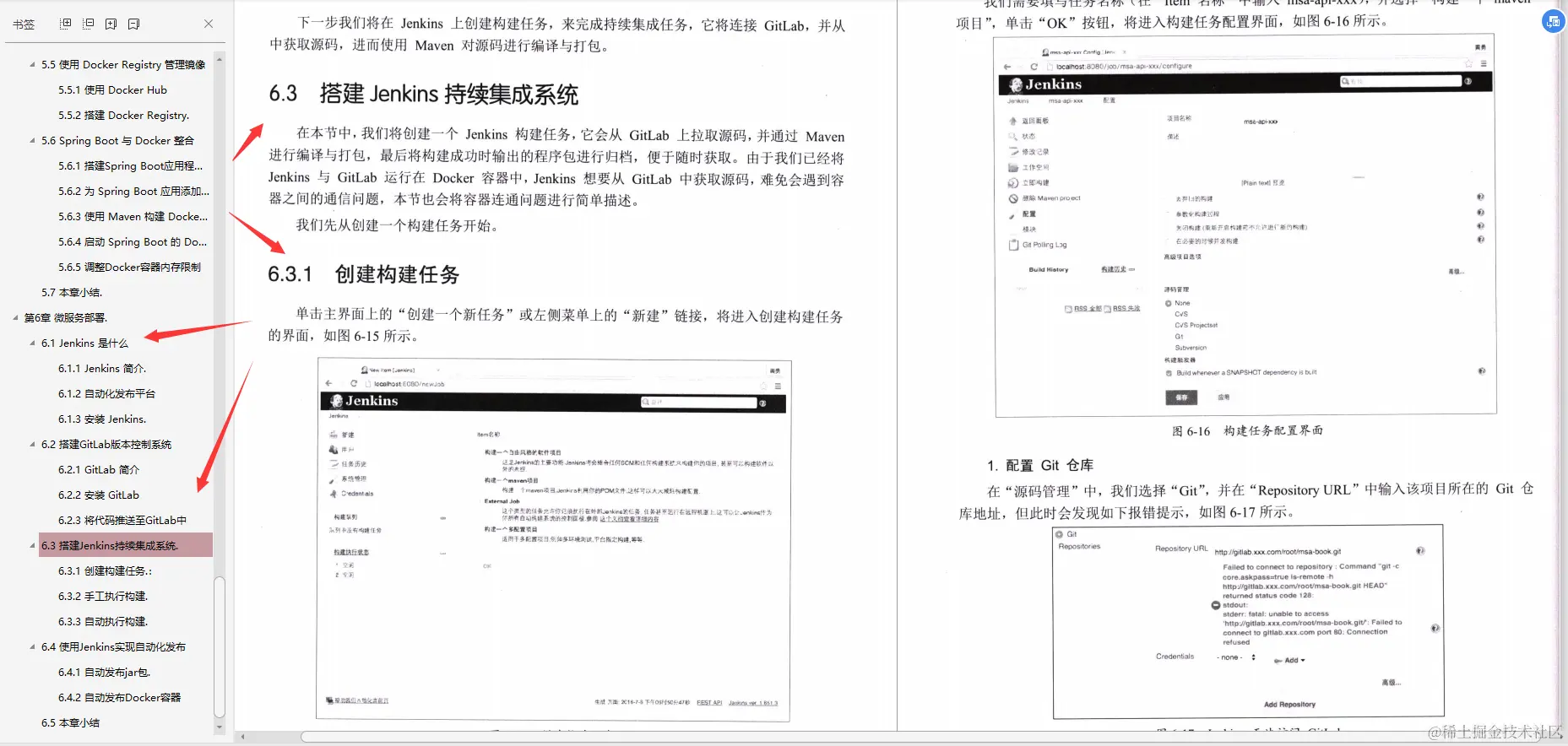Click the figure 6-15 Jenkins new item screenshot

[553, 539]
